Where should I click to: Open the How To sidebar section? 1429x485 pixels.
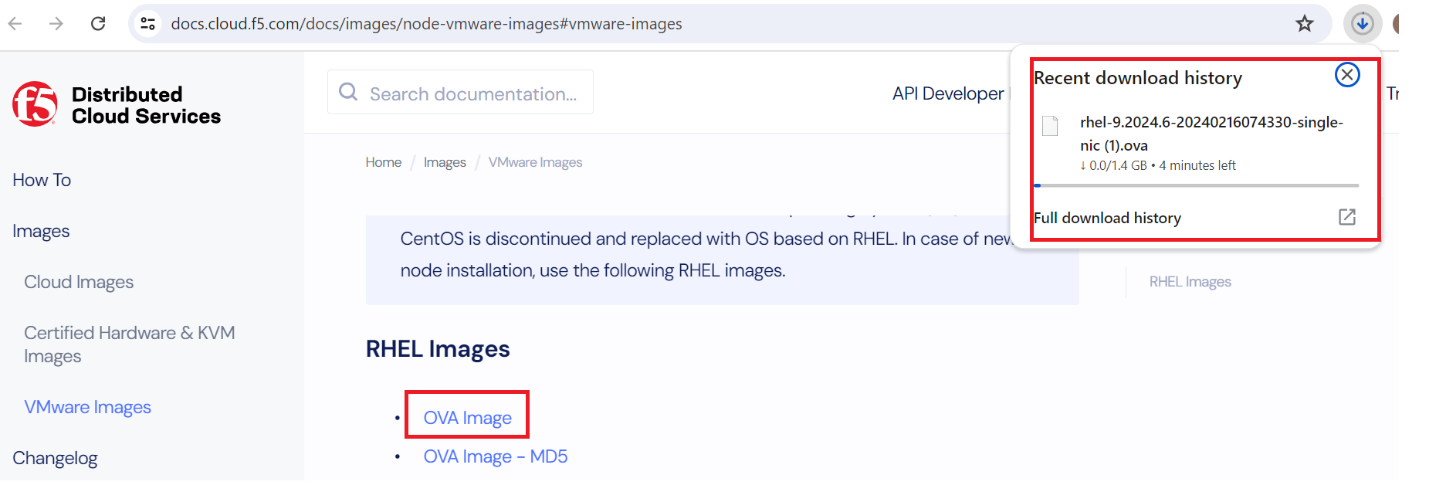(x=42, y=180)
